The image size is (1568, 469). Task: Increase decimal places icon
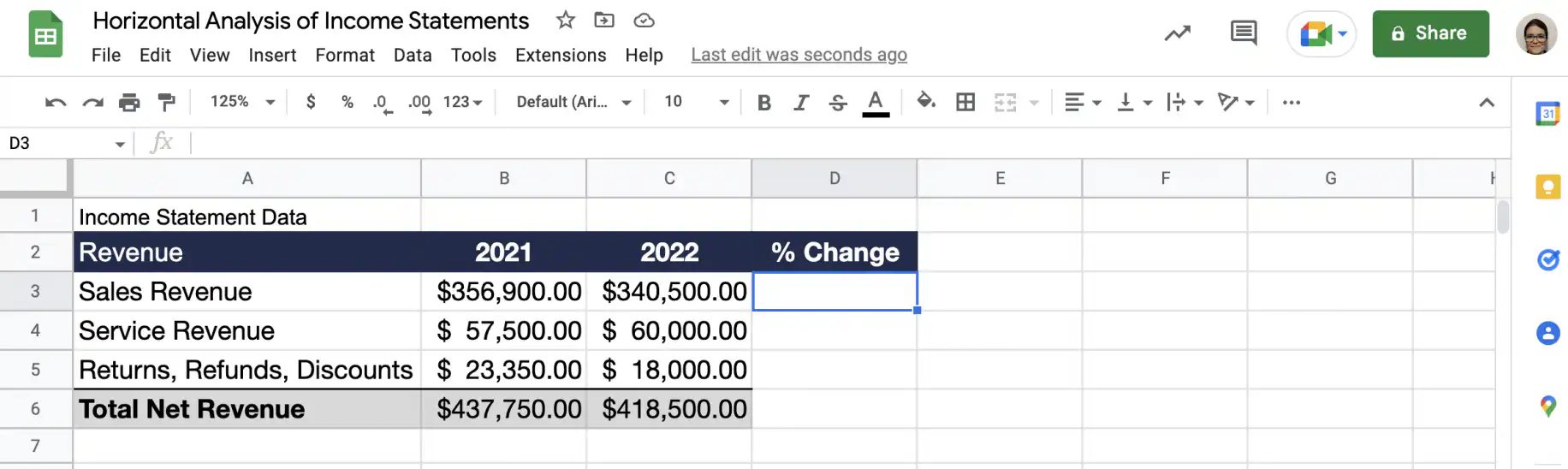[x=419, y=103]
